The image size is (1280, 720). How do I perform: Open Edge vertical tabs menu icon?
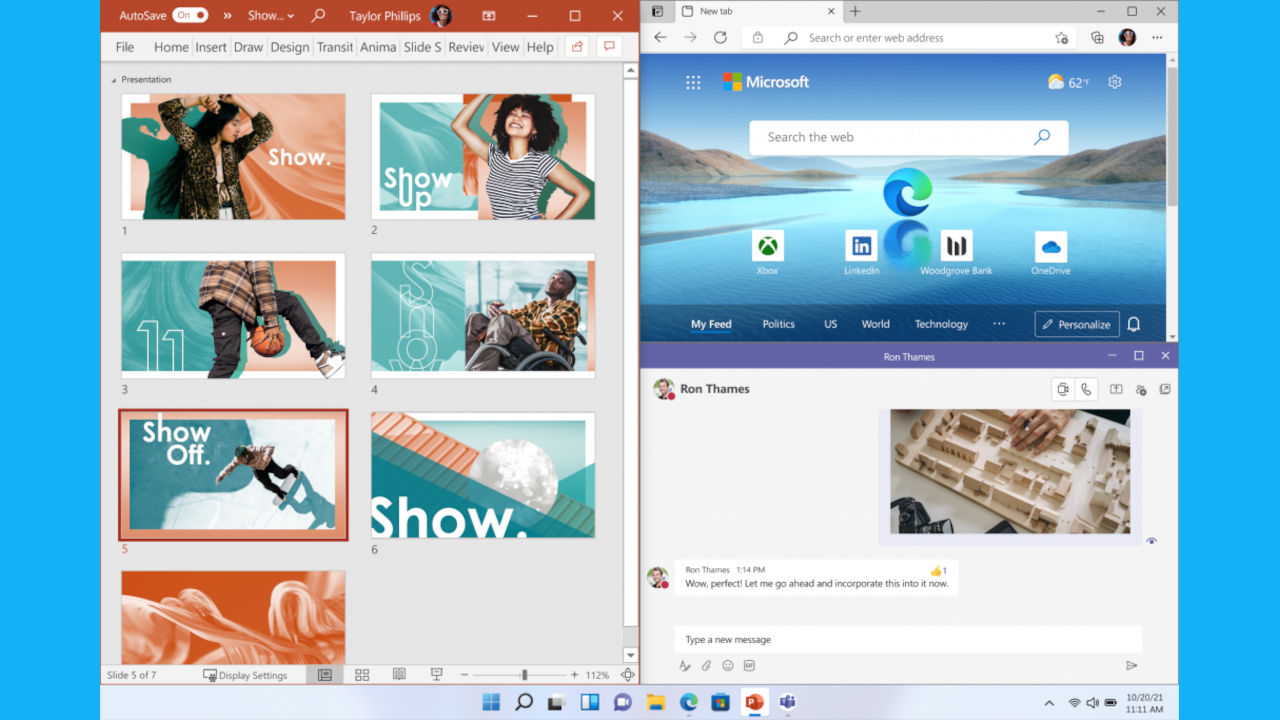pyautogui.click(x=657, y=11)
